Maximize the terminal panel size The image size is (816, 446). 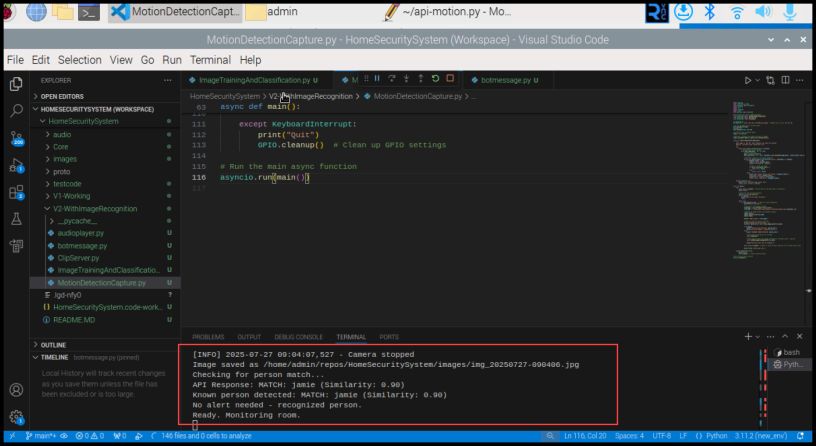pyautogui.click(x=785, y=337)
